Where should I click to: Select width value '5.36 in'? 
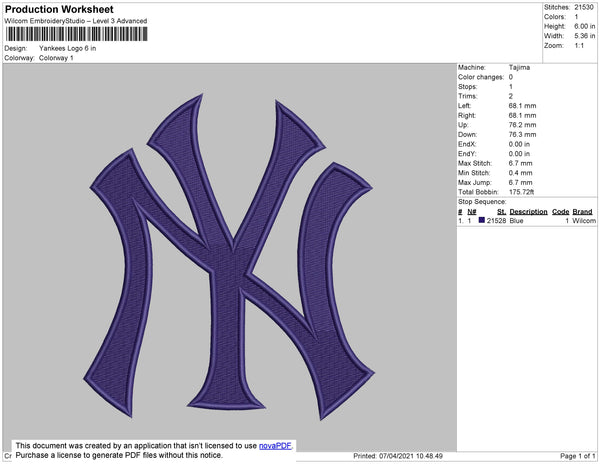point(584,36)
